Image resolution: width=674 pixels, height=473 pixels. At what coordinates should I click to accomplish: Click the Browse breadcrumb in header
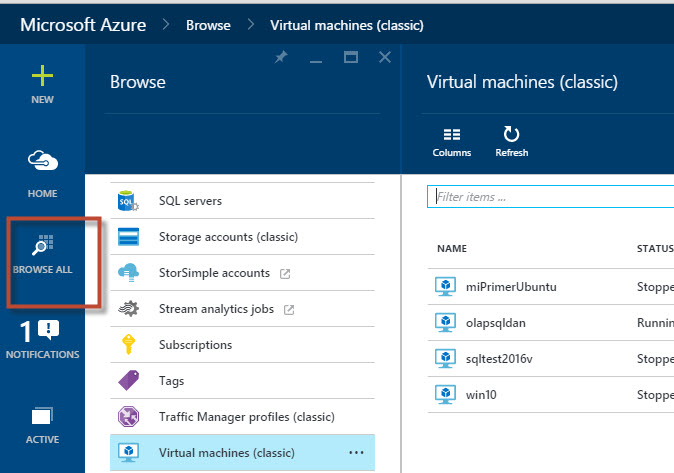[208, 24]
